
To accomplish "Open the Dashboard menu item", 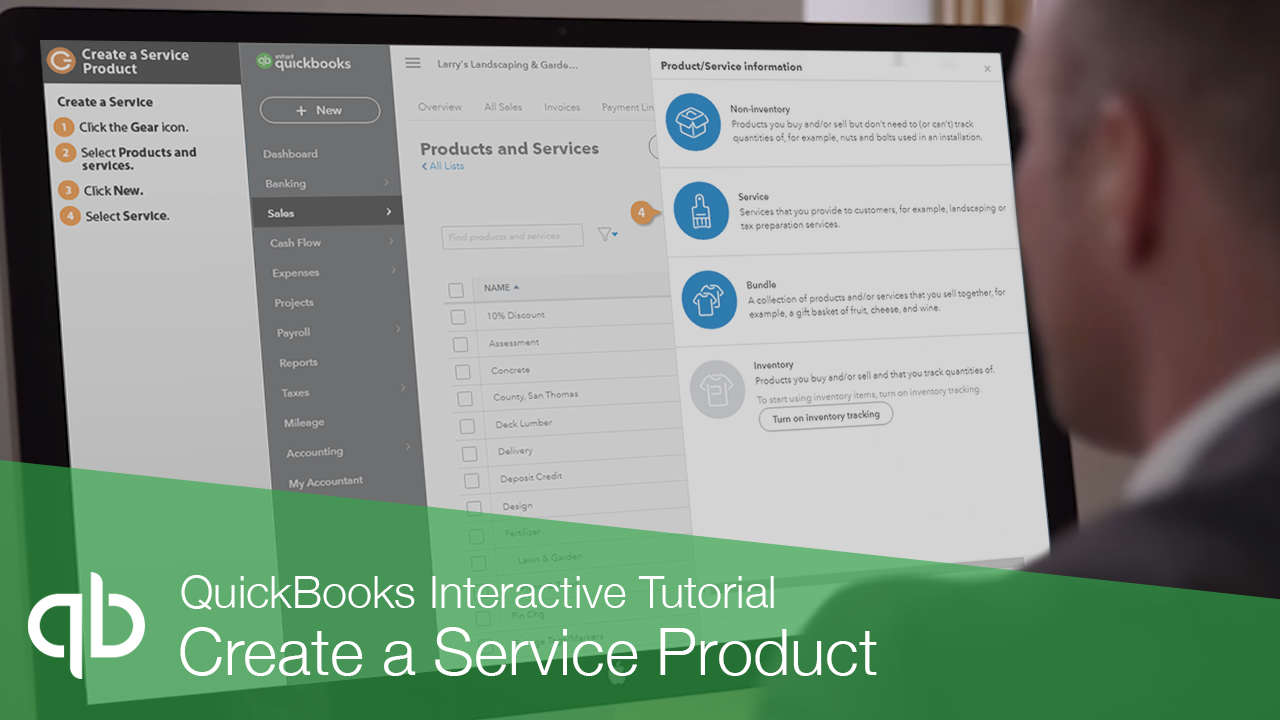I will (290, 153).
